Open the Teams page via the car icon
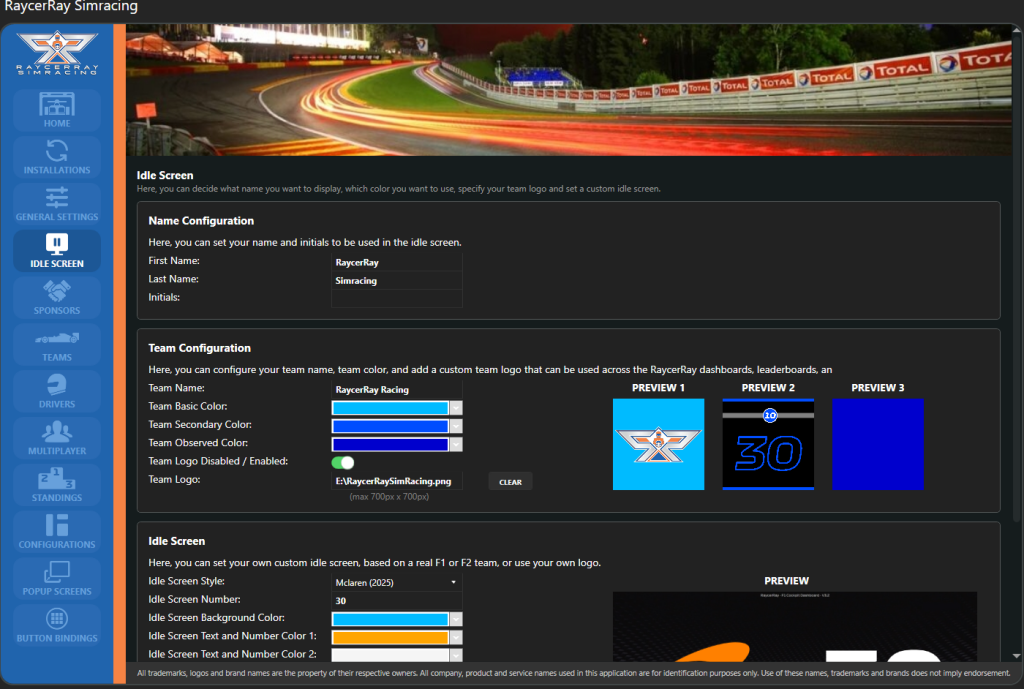The height and width of the screenshot is (689, 1024). click(x=57, y=345)
